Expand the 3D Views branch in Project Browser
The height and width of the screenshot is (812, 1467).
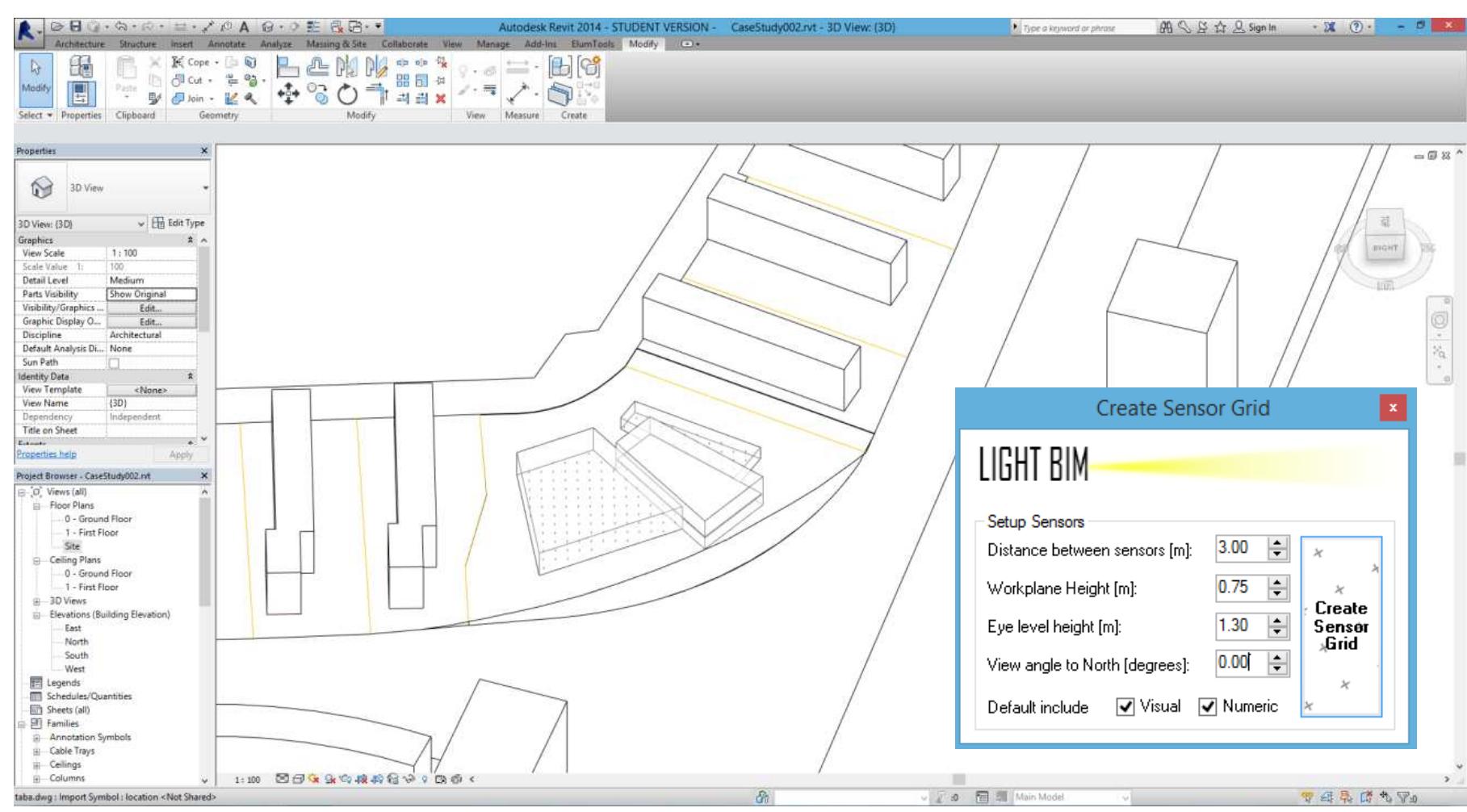(36, 602)
